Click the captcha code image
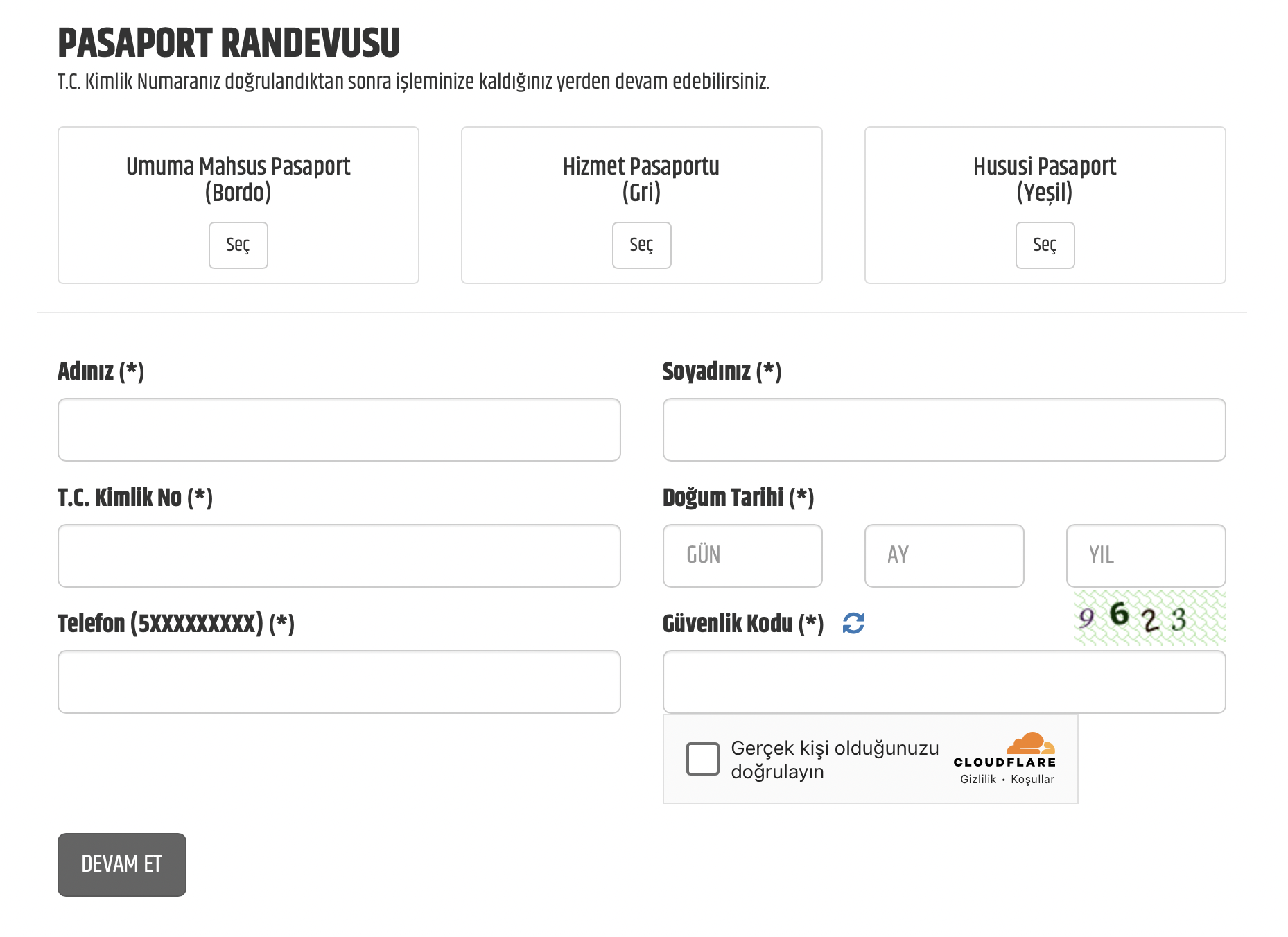 click(x=1149, y=618)
